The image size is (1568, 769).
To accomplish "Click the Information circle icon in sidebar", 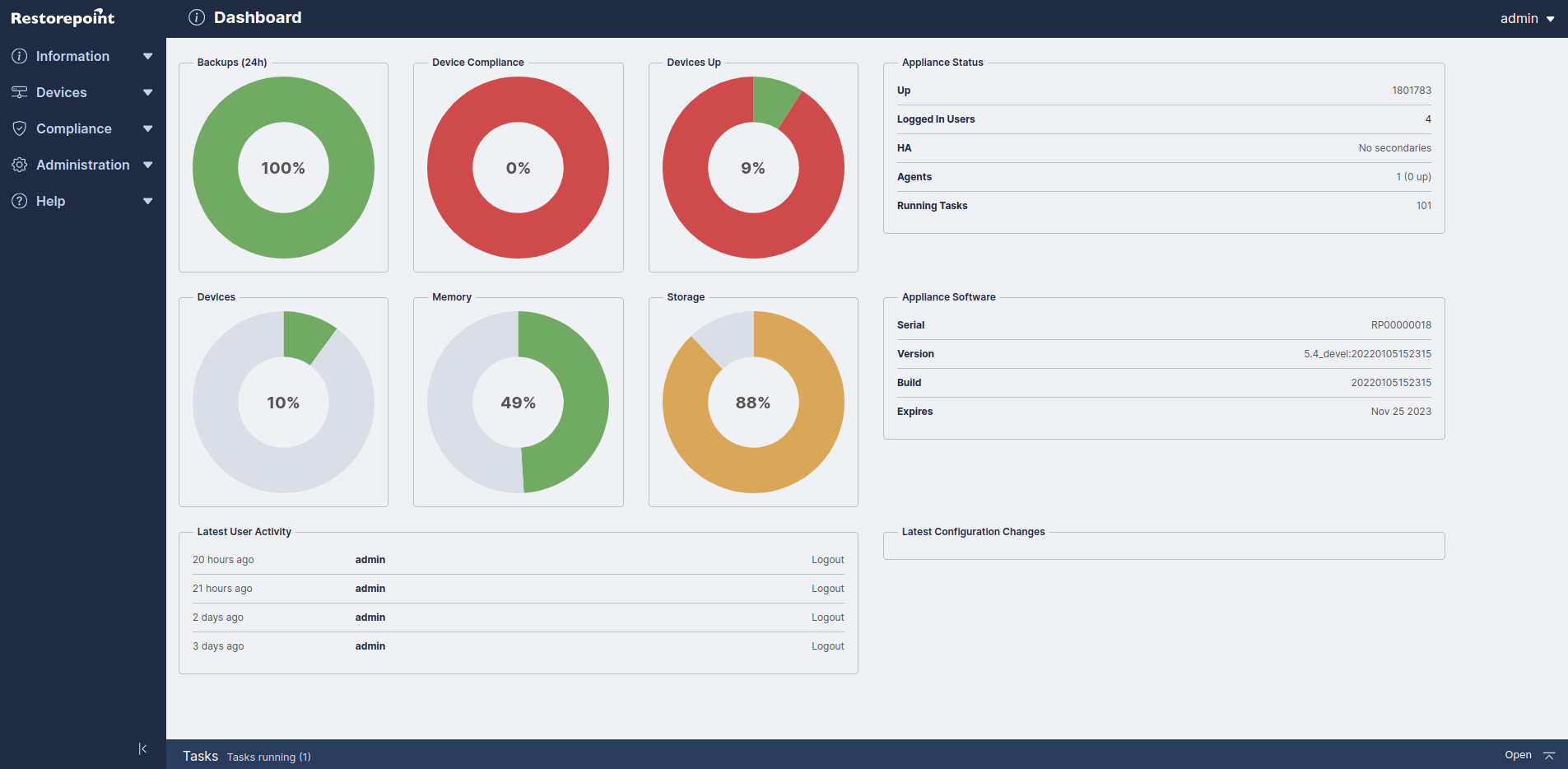I will coord(19,56).
